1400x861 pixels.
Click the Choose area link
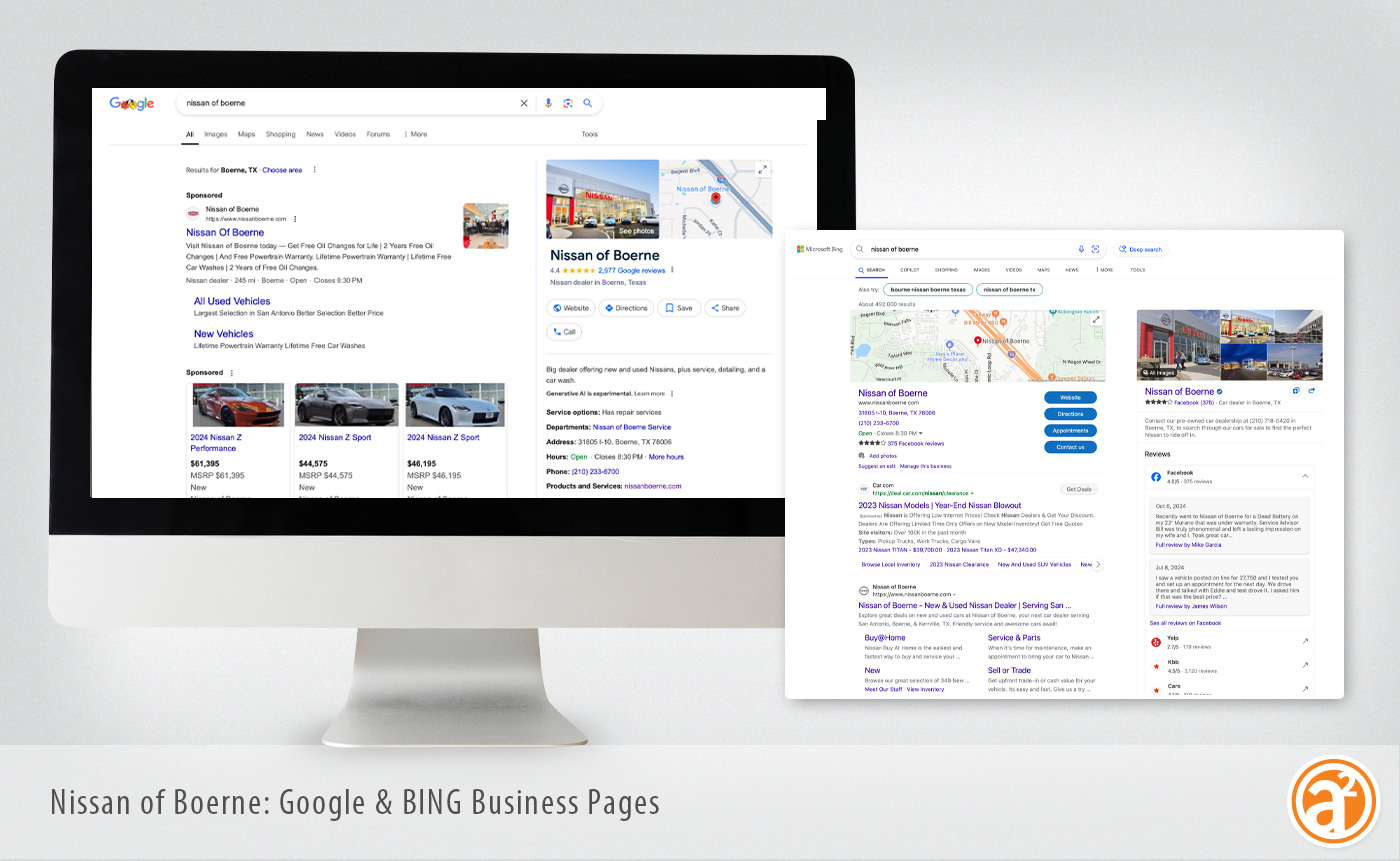point(282,170)
